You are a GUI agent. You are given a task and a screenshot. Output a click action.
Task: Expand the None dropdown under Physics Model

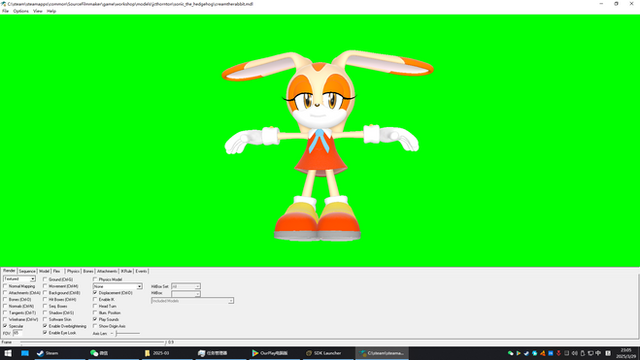point(118,287)
